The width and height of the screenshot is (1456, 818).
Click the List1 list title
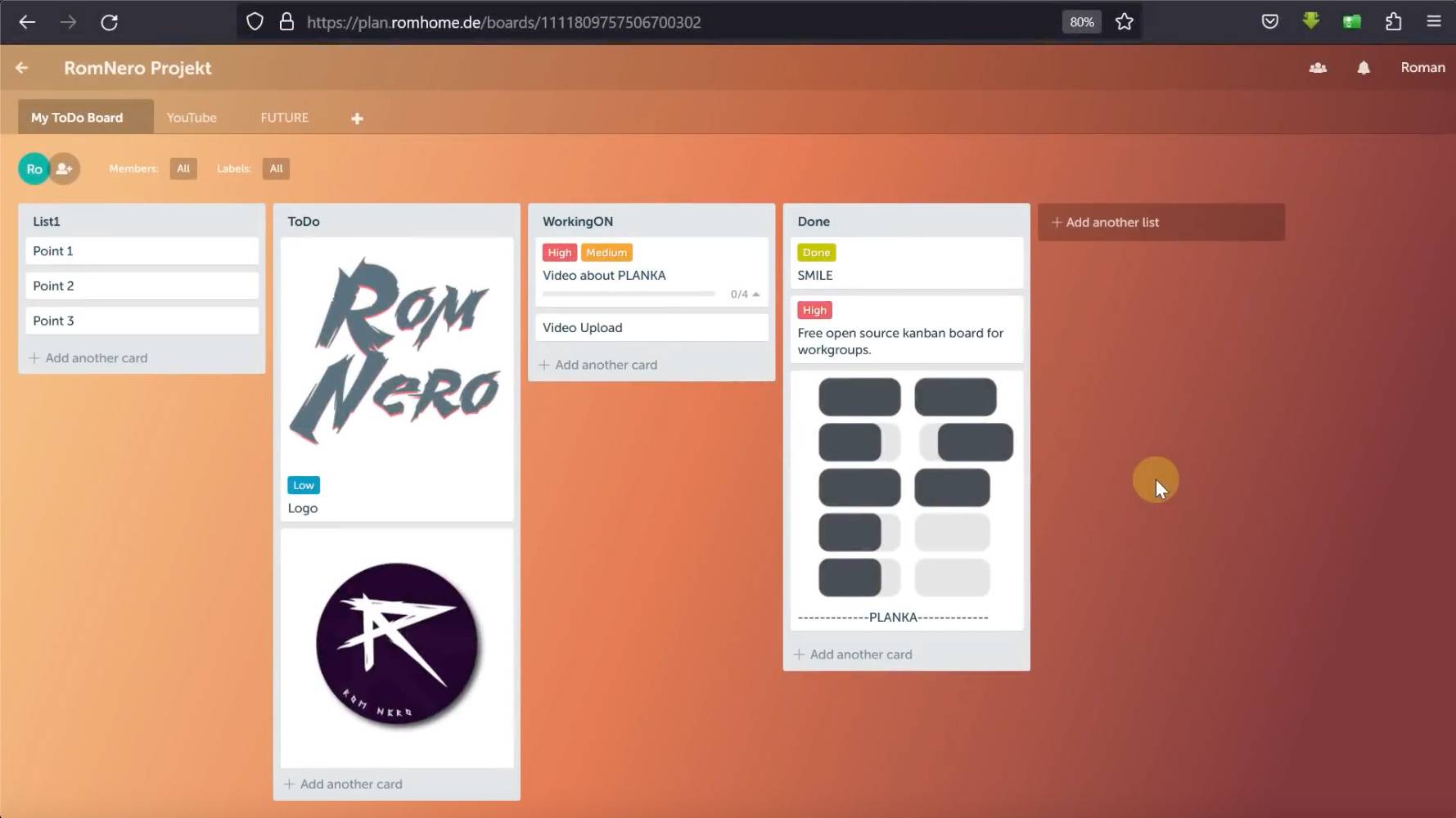click(x=47, y=221)
